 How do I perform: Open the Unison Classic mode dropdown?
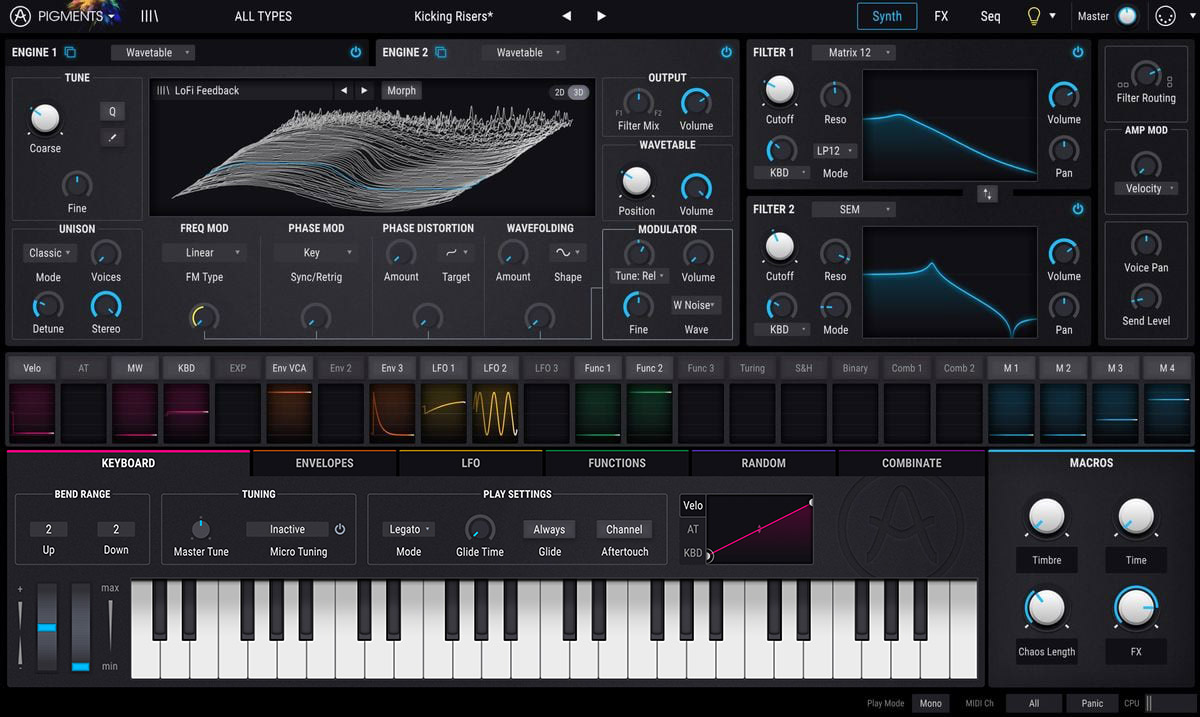(x=49, y=253)
